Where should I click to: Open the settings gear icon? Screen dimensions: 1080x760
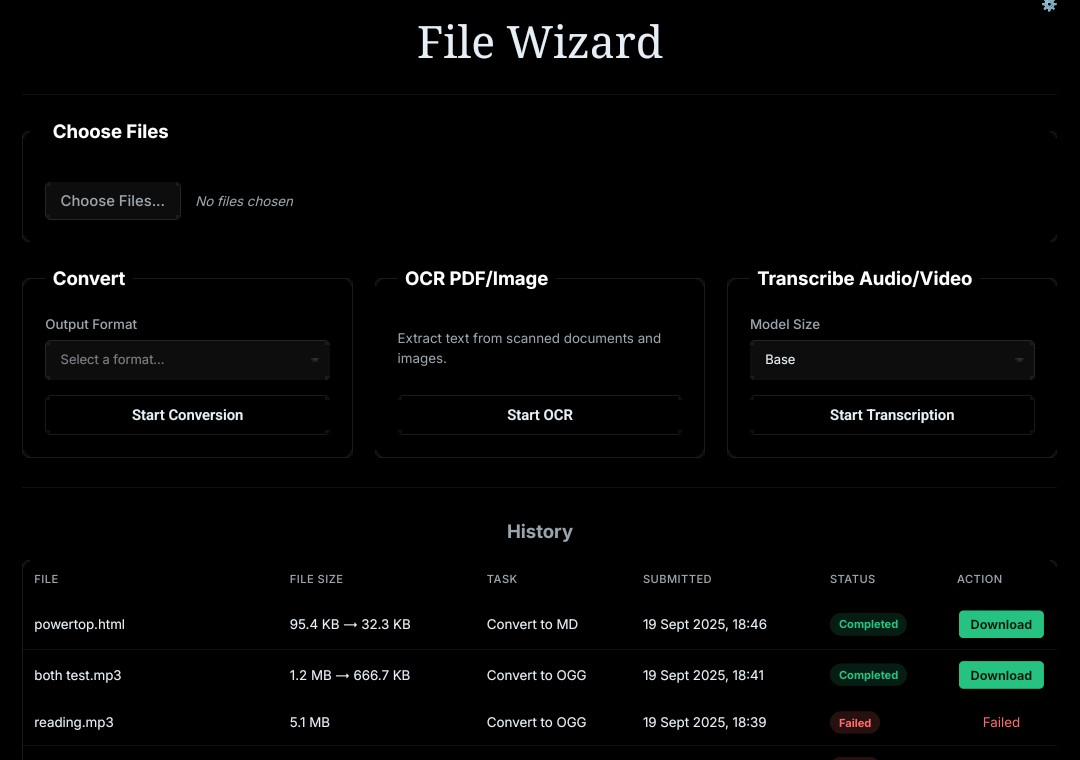[x=1049, y=6]
